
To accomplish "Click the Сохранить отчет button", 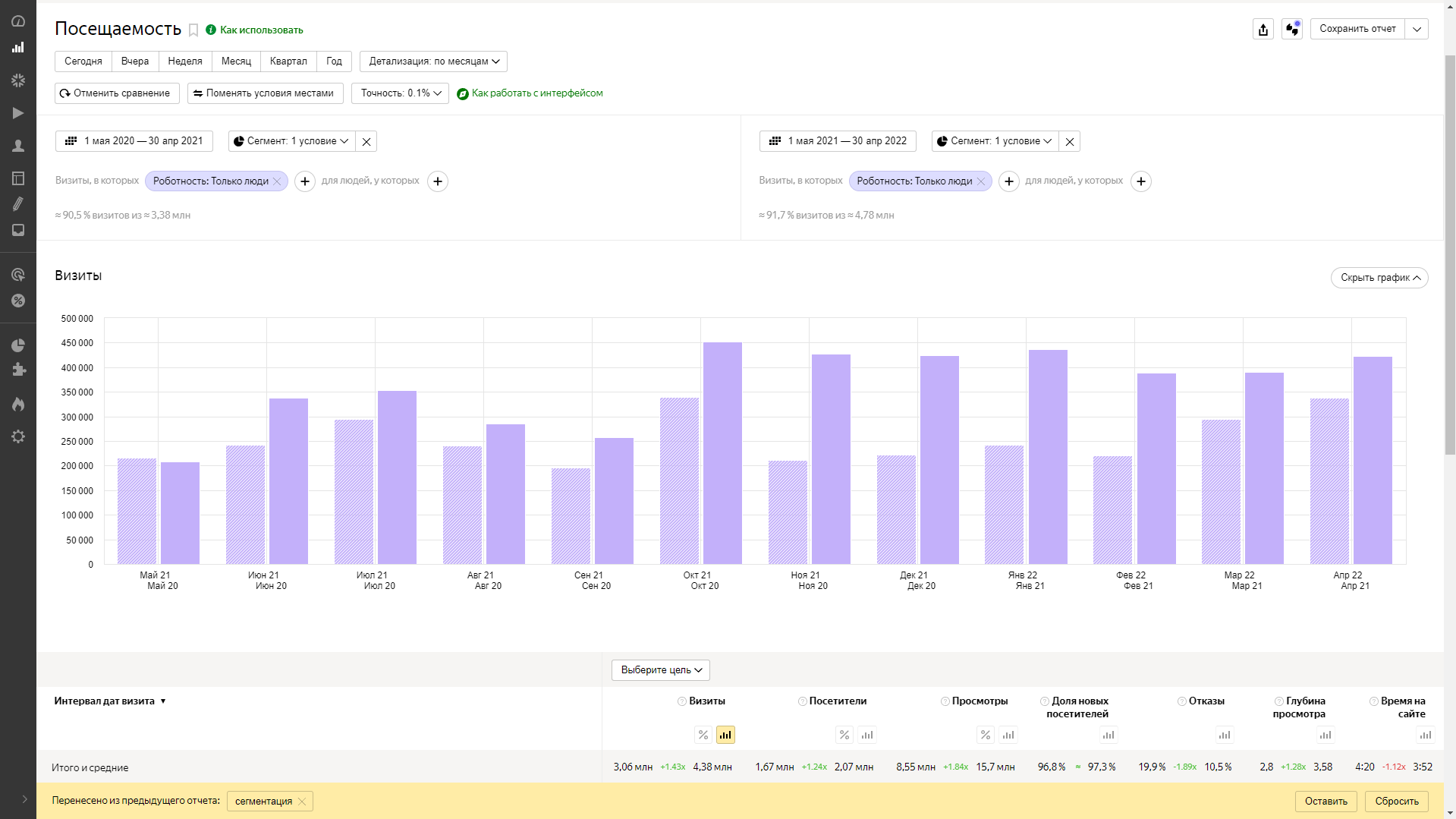I will 1357,29.
